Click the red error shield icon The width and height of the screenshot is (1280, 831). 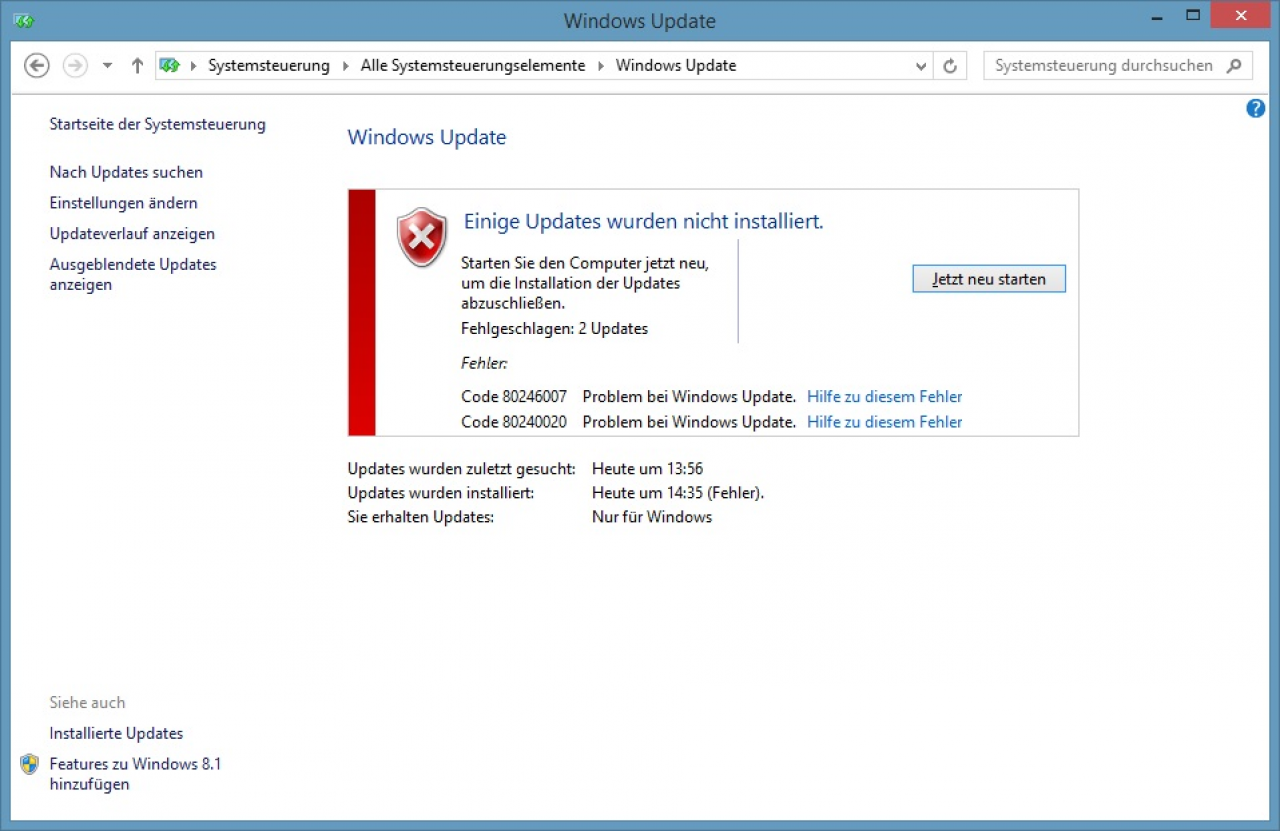coord(422,237)
